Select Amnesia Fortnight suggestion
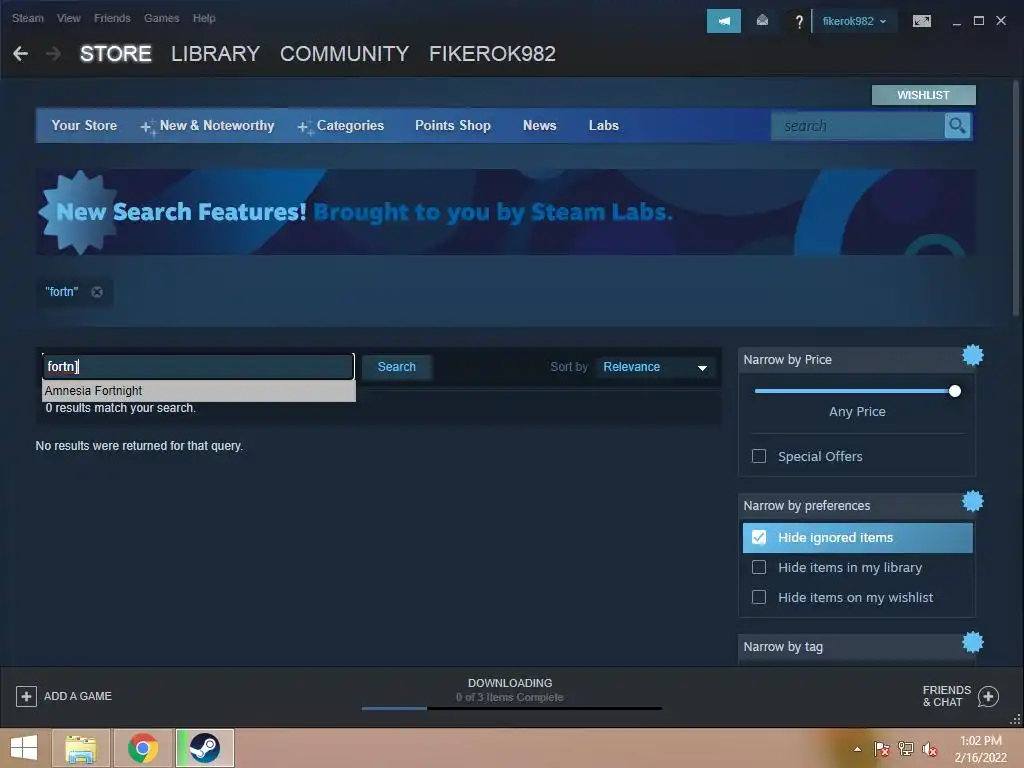 pos(199,391)
